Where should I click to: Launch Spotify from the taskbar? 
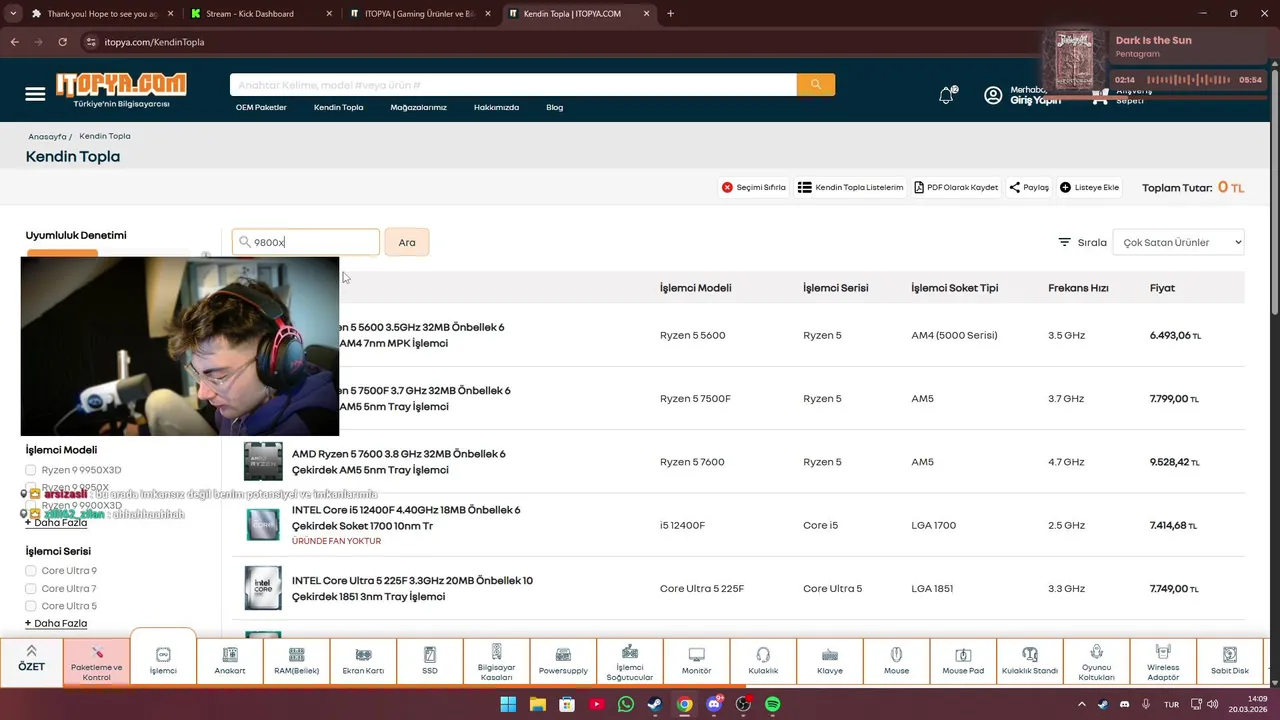(772, 704)
